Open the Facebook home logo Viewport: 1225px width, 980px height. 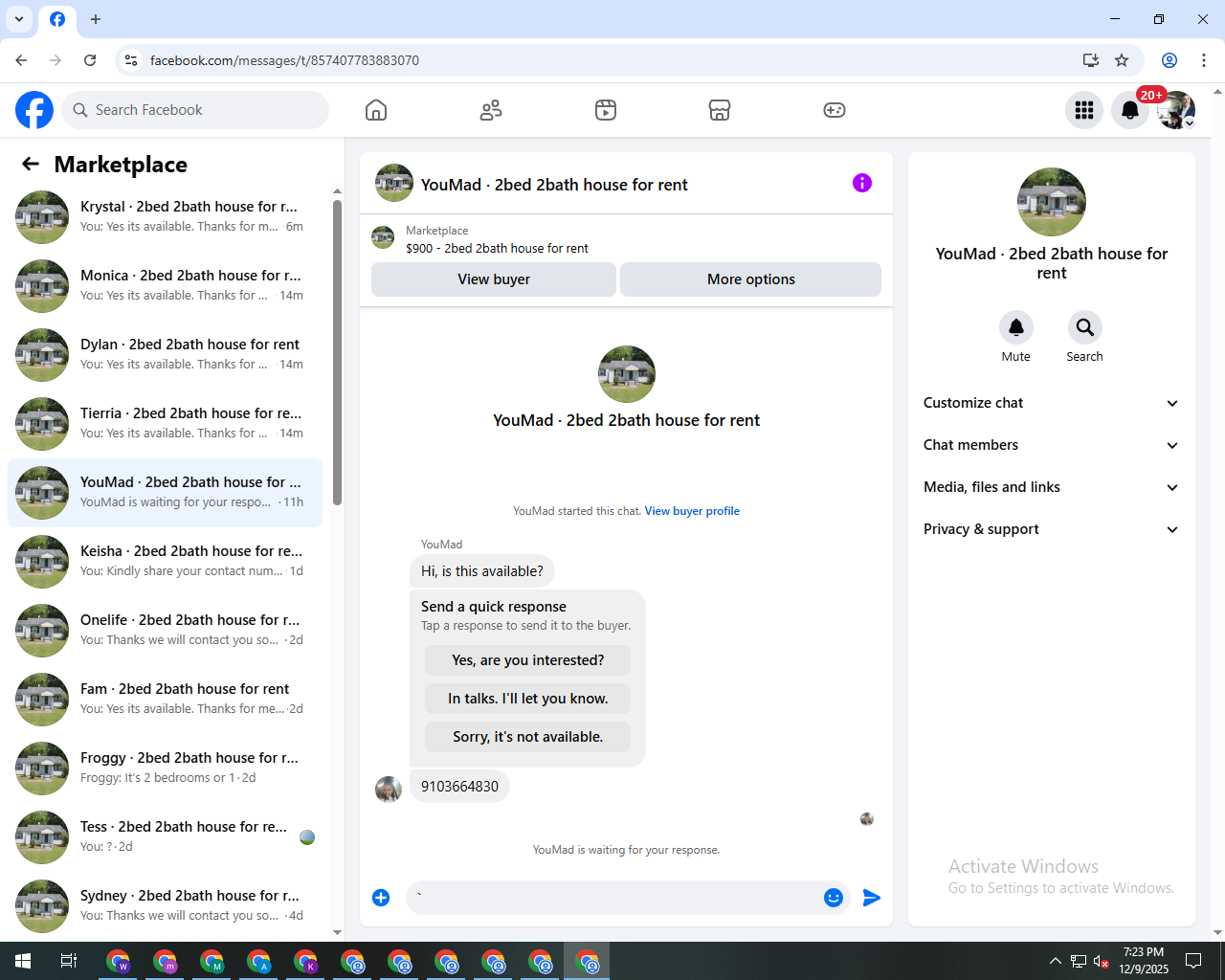point(34,110)
